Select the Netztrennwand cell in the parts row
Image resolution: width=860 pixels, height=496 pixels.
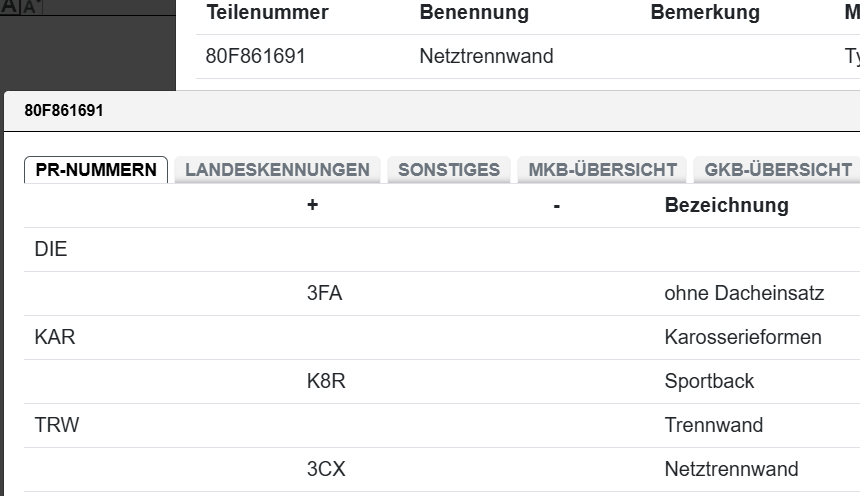point(486,57)
